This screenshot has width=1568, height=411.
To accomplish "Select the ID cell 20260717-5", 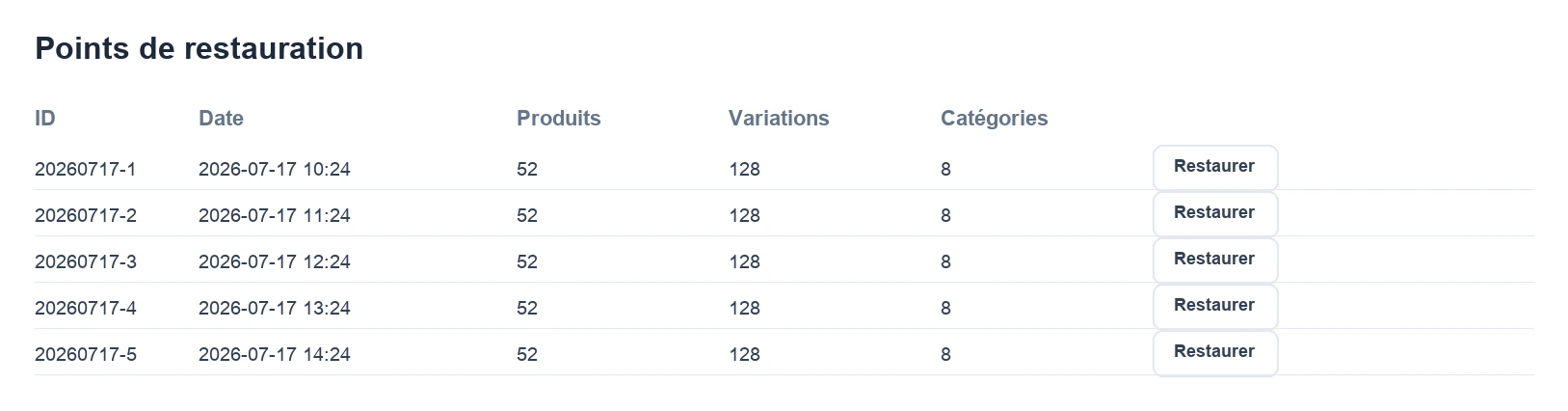I will pyautogui.click(x=86, y=355).
